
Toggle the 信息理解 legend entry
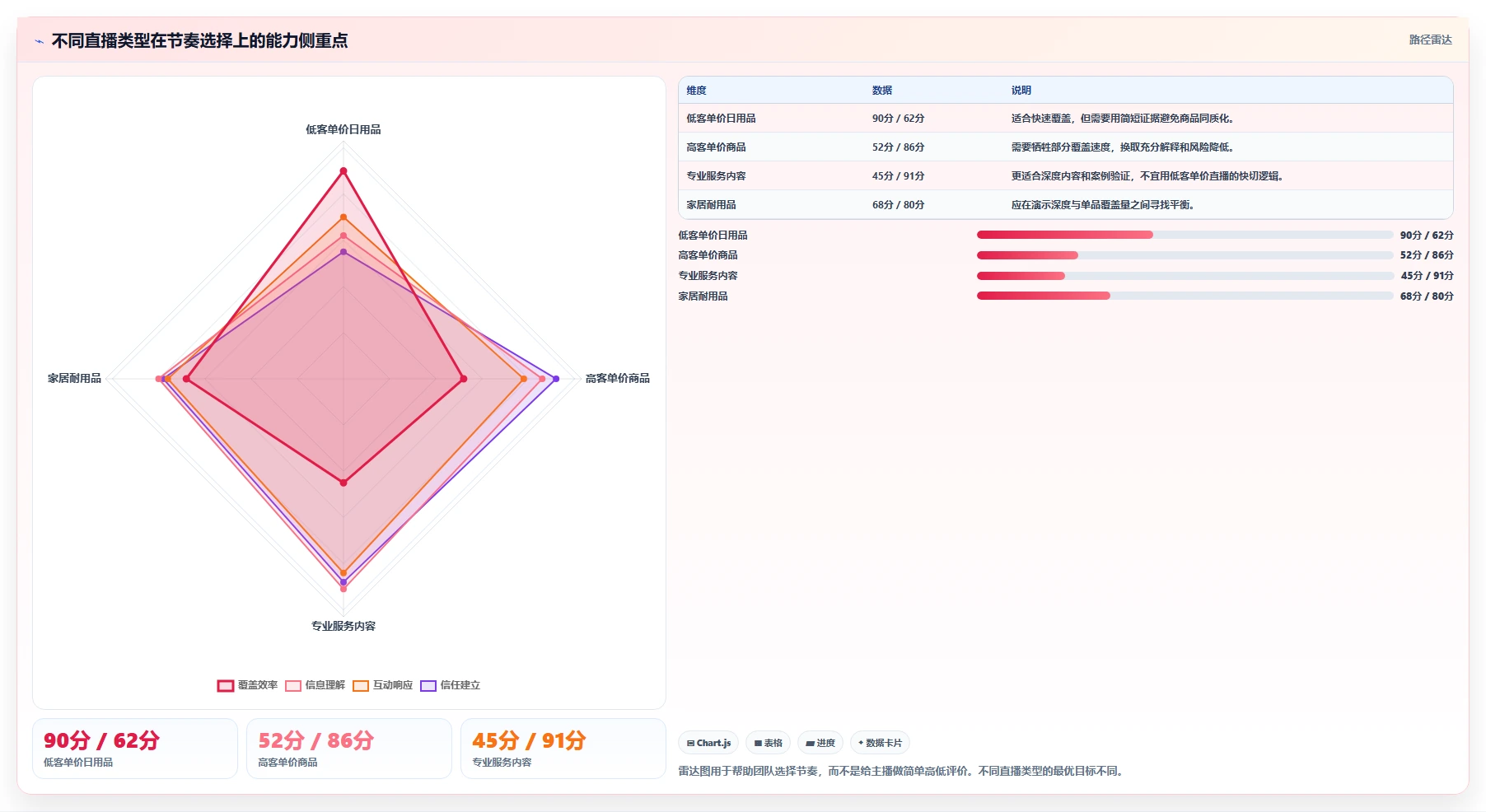pyautogui.click(x=315, y=685)
